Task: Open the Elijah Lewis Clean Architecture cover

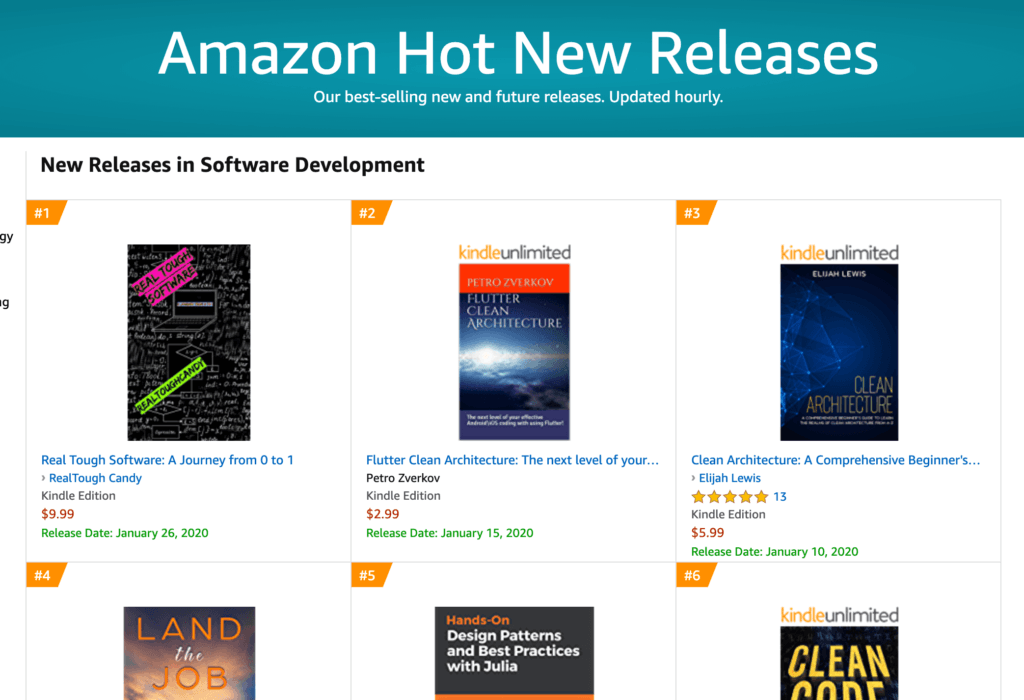Action: point(839,352)
